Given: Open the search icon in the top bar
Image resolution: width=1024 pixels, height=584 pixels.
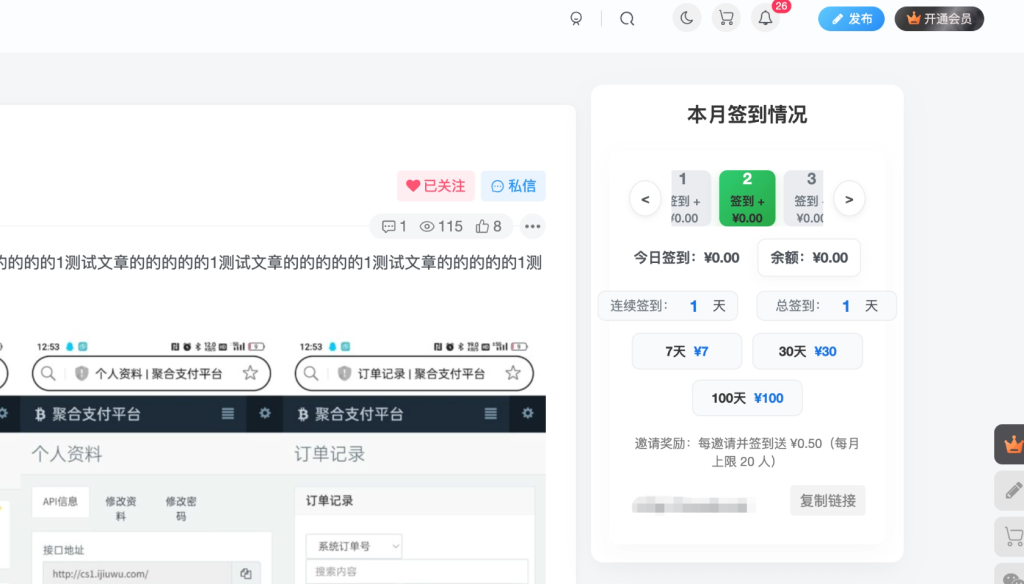Looking at the screenshot, I should (x=626, y=18).
